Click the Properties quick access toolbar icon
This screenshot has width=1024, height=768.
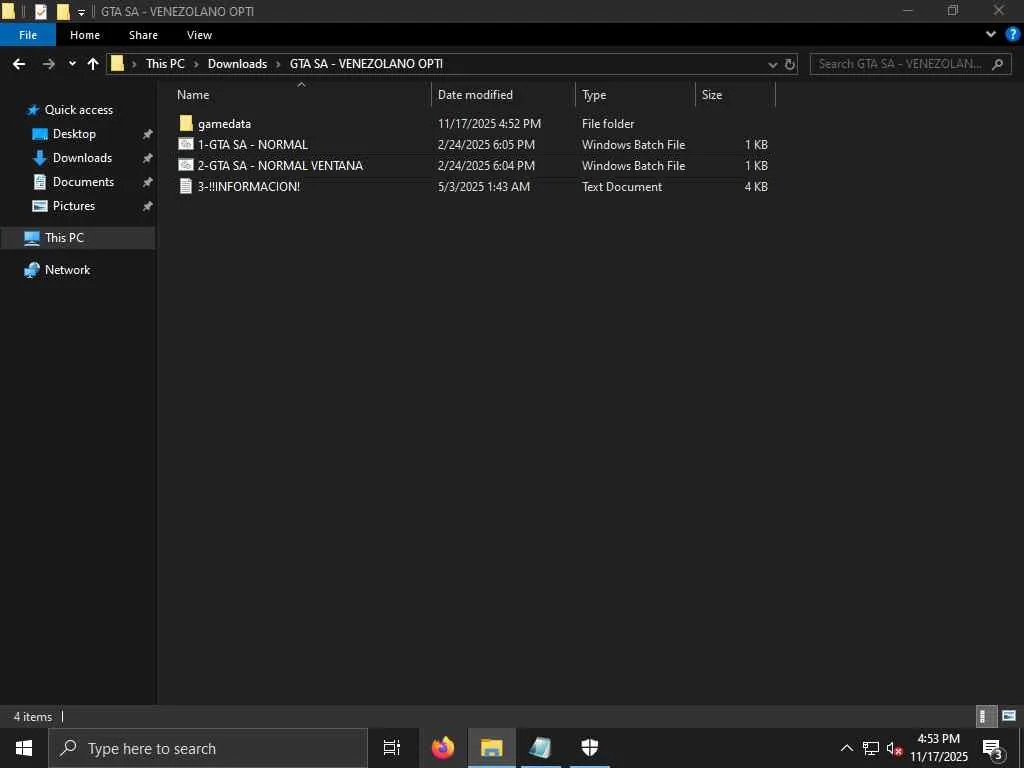40,11
